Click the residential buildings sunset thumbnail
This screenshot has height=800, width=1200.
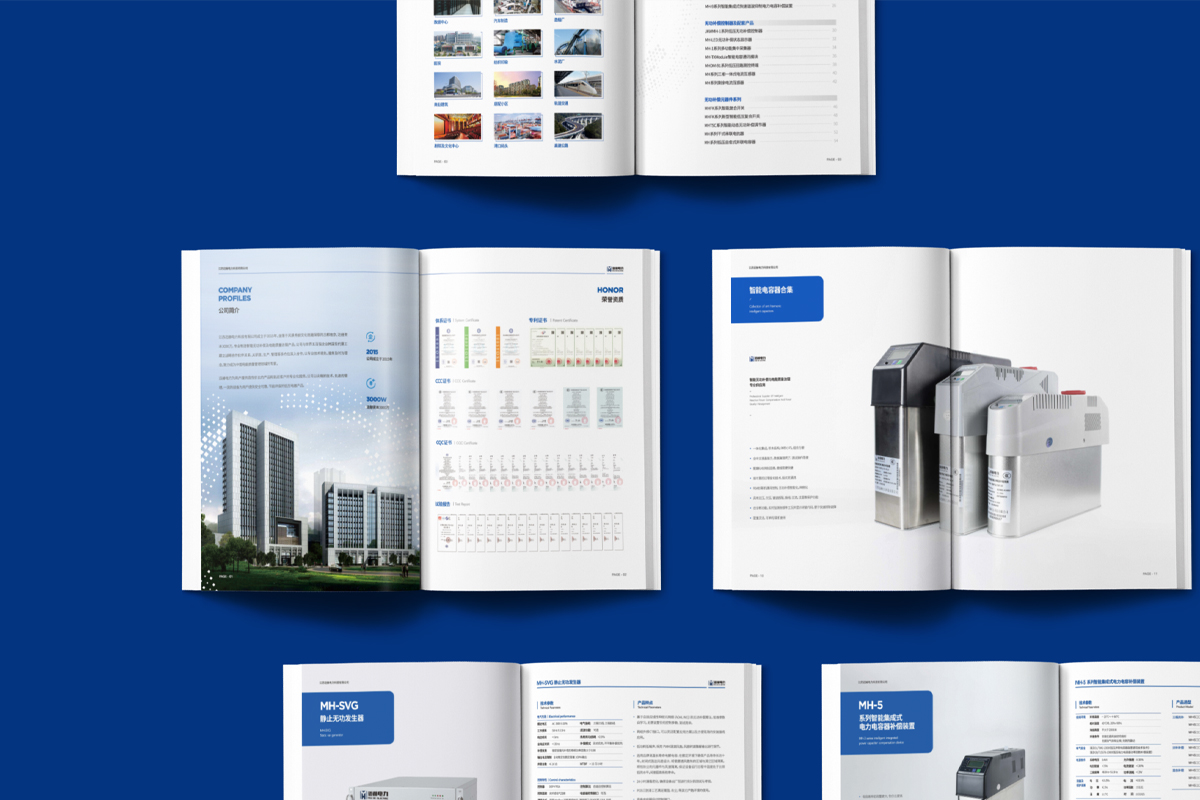click(x=517, y=84)
